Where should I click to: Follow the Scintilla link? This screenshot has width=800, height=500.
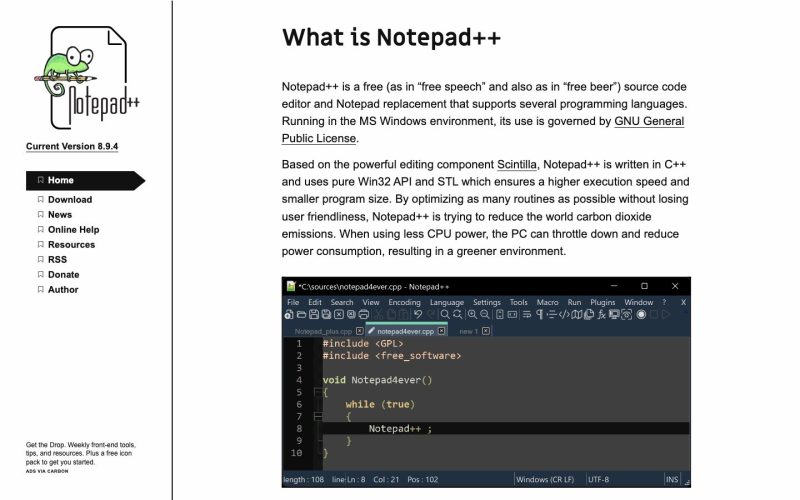pos(517,165)
